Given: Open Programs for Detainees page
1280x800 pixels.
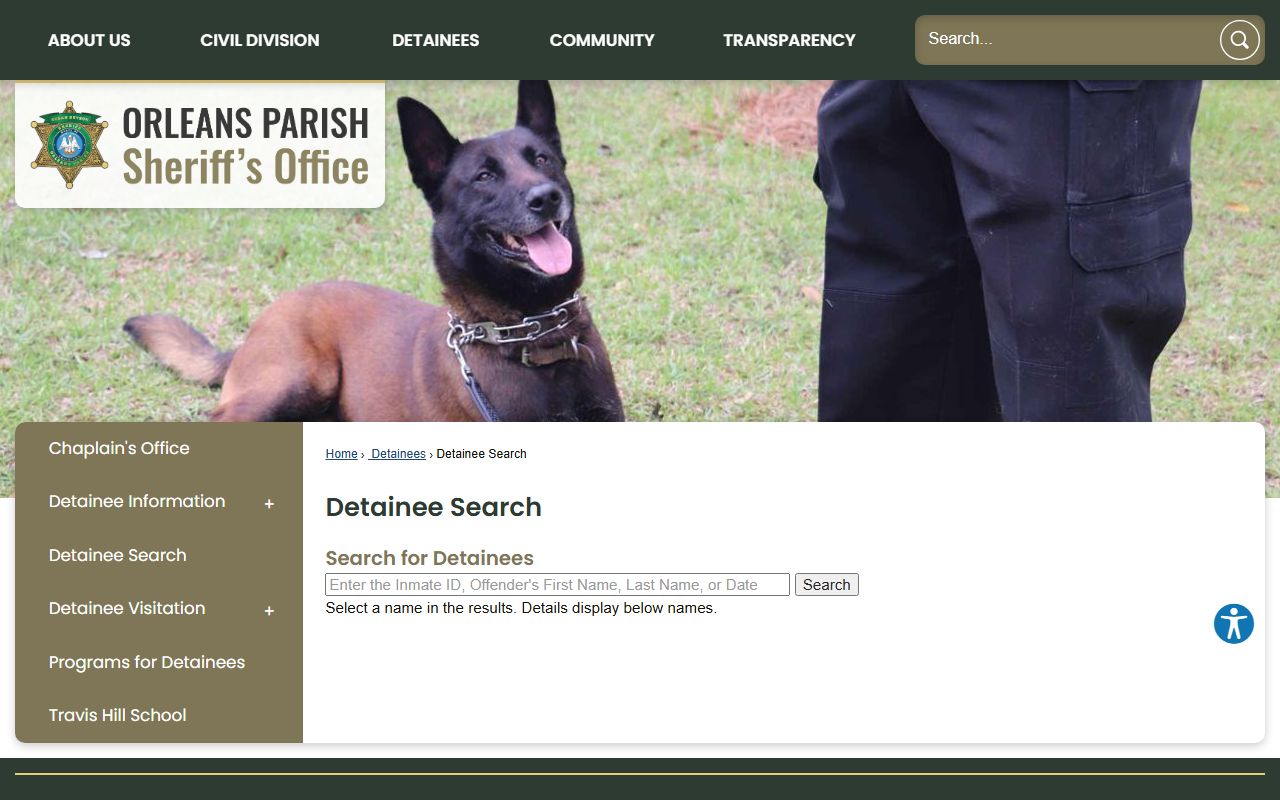Looking at the screenshot, I should point(147,662).
